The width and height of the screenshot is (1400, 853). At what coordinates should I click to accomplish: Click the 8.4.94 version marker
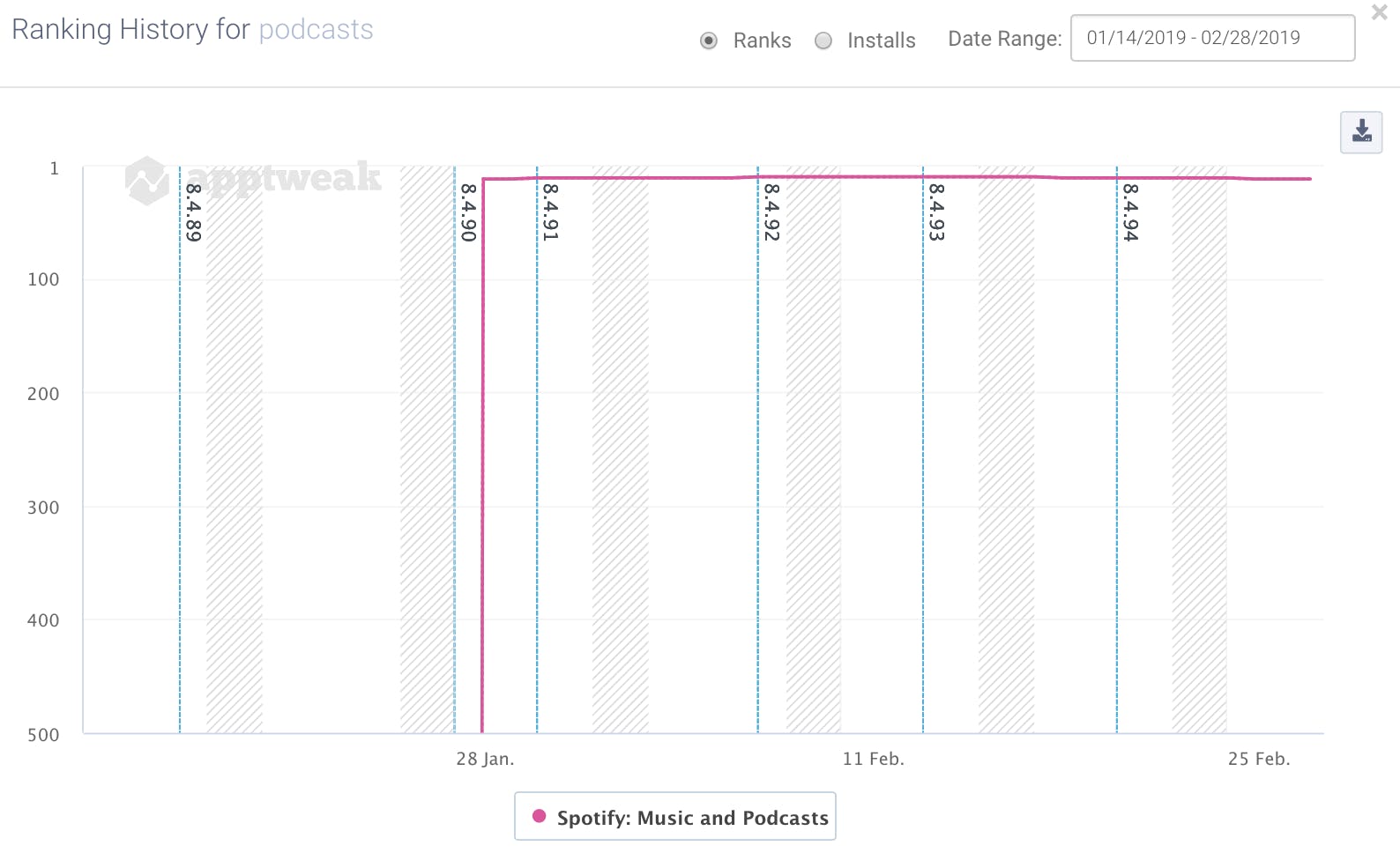pos(1131,212)
